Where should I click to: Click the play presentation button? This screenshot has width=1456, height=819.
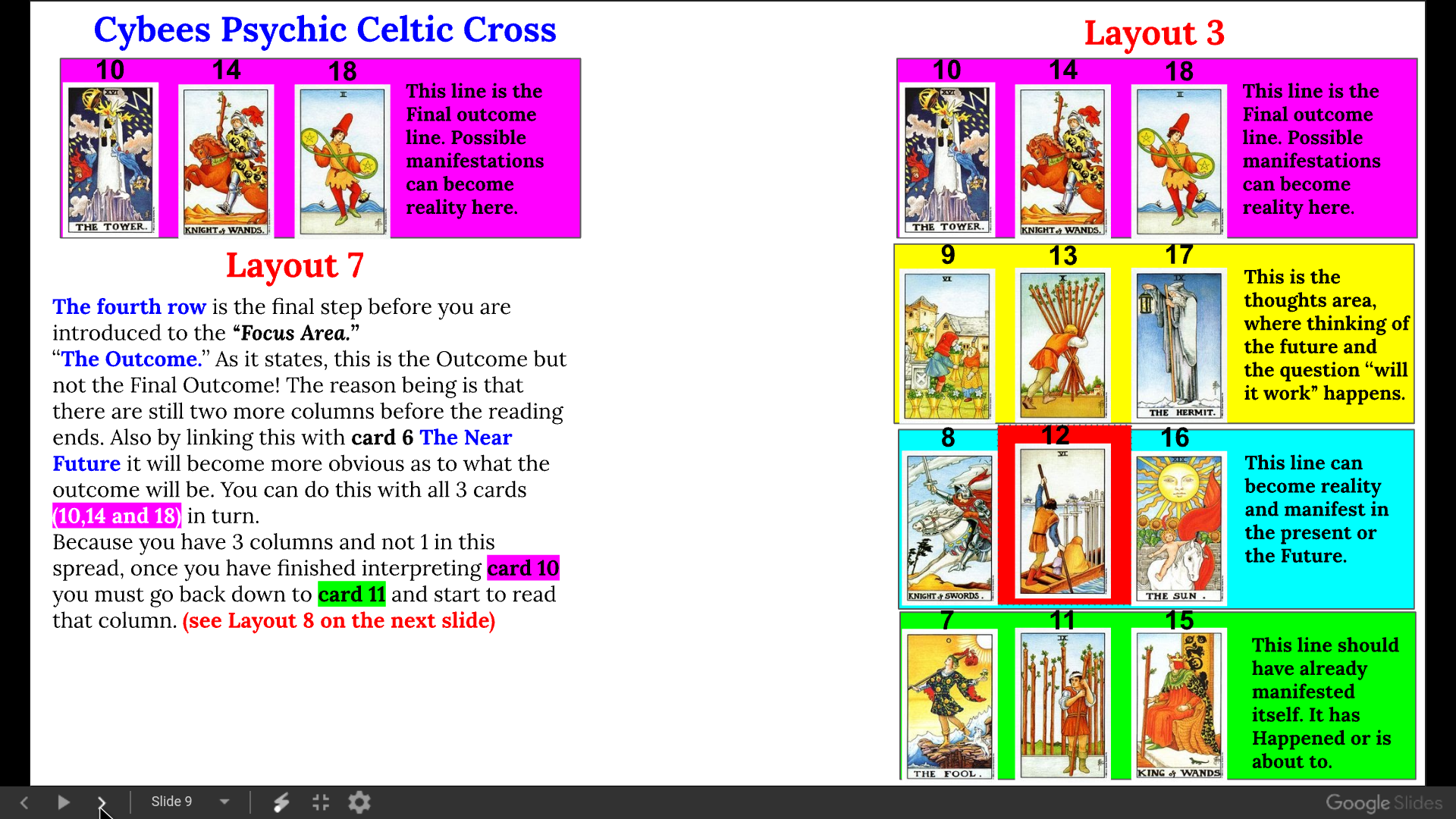click(64, 802)
